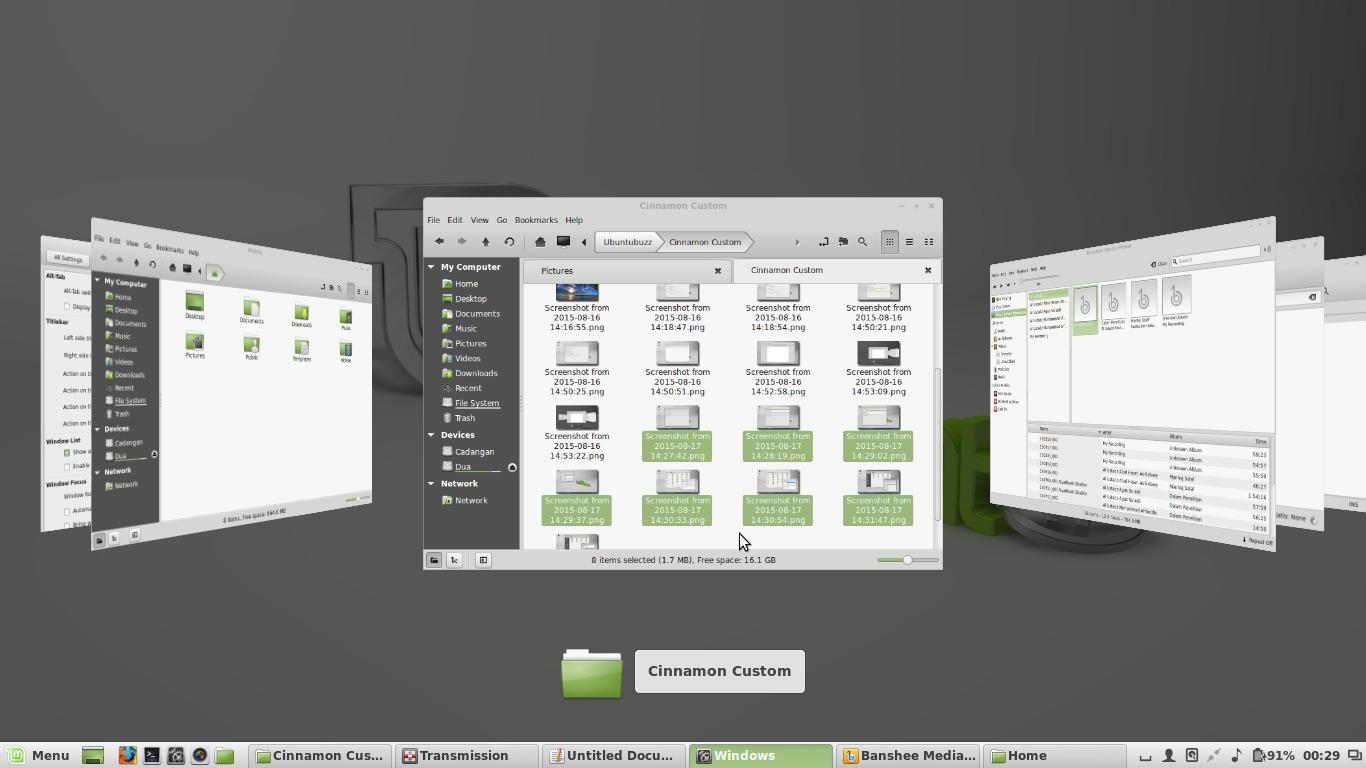Toggle treeview sidebar mode in the statusbar
1366x768 pixels.
click(454, 560)
